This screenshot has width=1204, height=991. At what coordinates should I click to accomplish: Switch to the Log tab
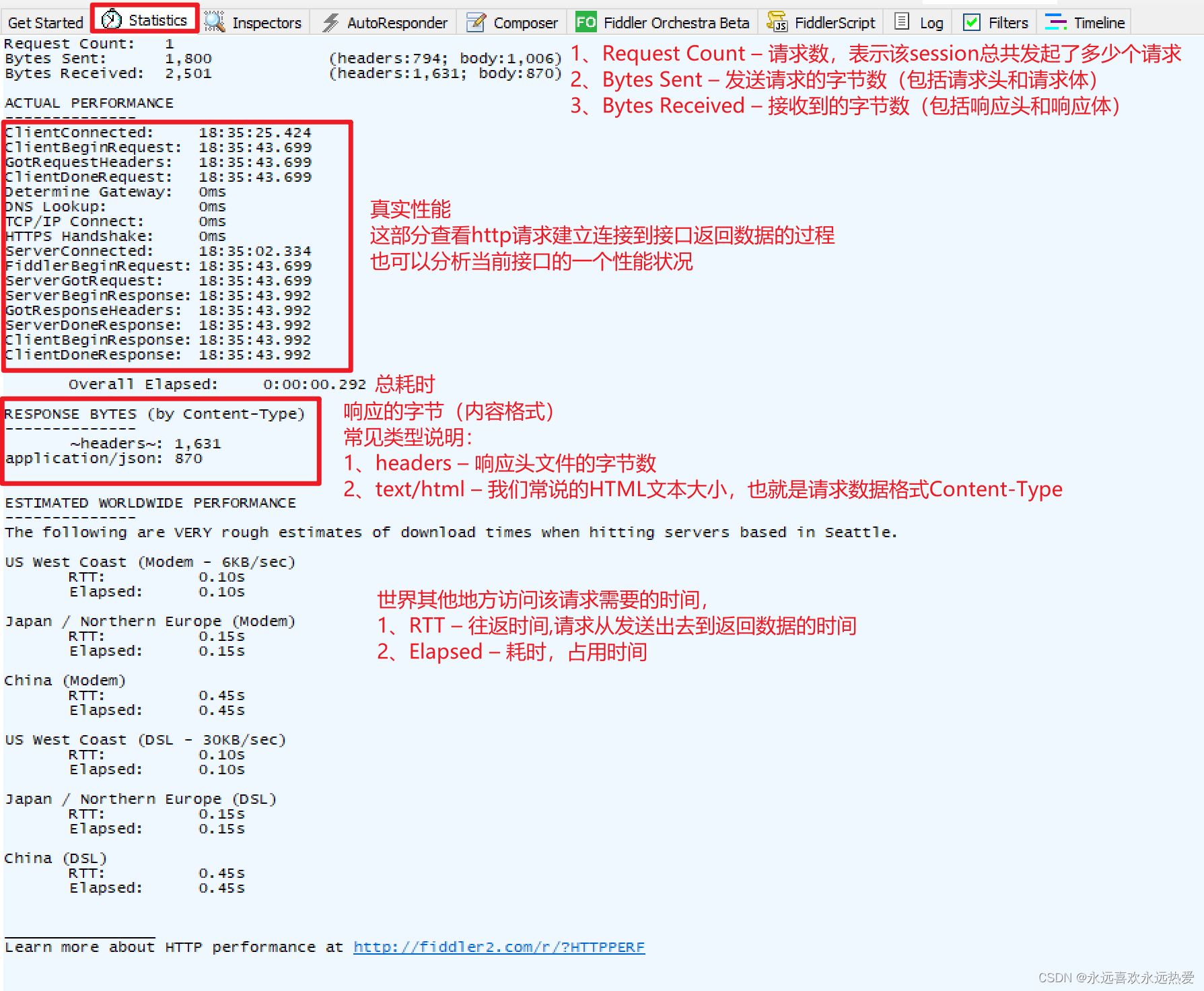point(931,21)
